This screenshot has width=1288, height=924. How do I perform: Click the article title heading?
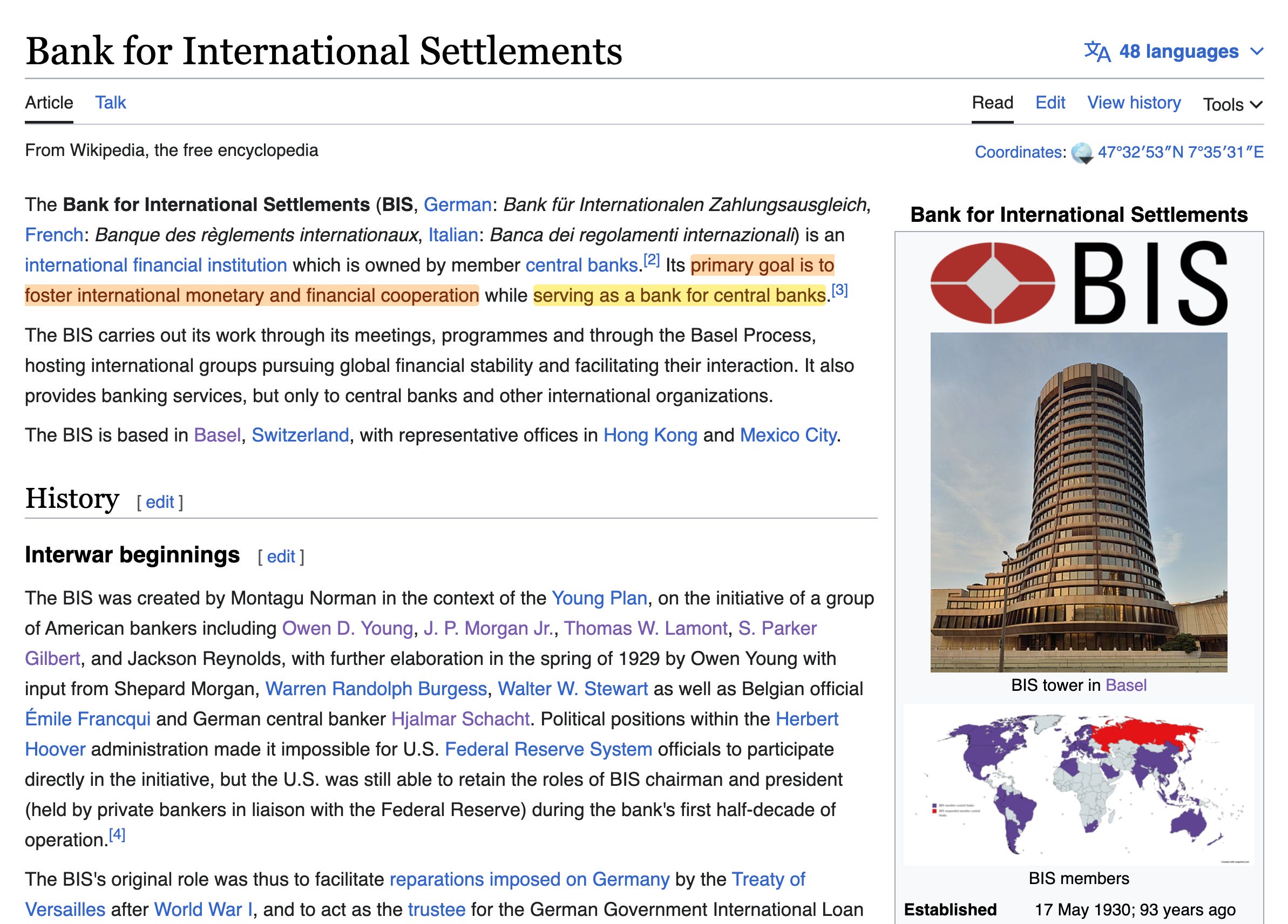pyautogui.click(x=323, y=51)
